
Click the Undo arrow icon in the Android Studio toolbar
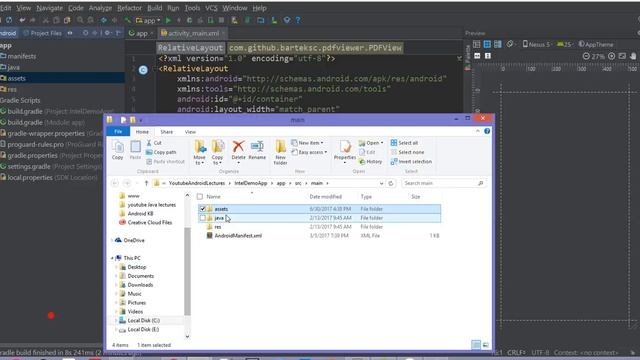tap(22, 20)
